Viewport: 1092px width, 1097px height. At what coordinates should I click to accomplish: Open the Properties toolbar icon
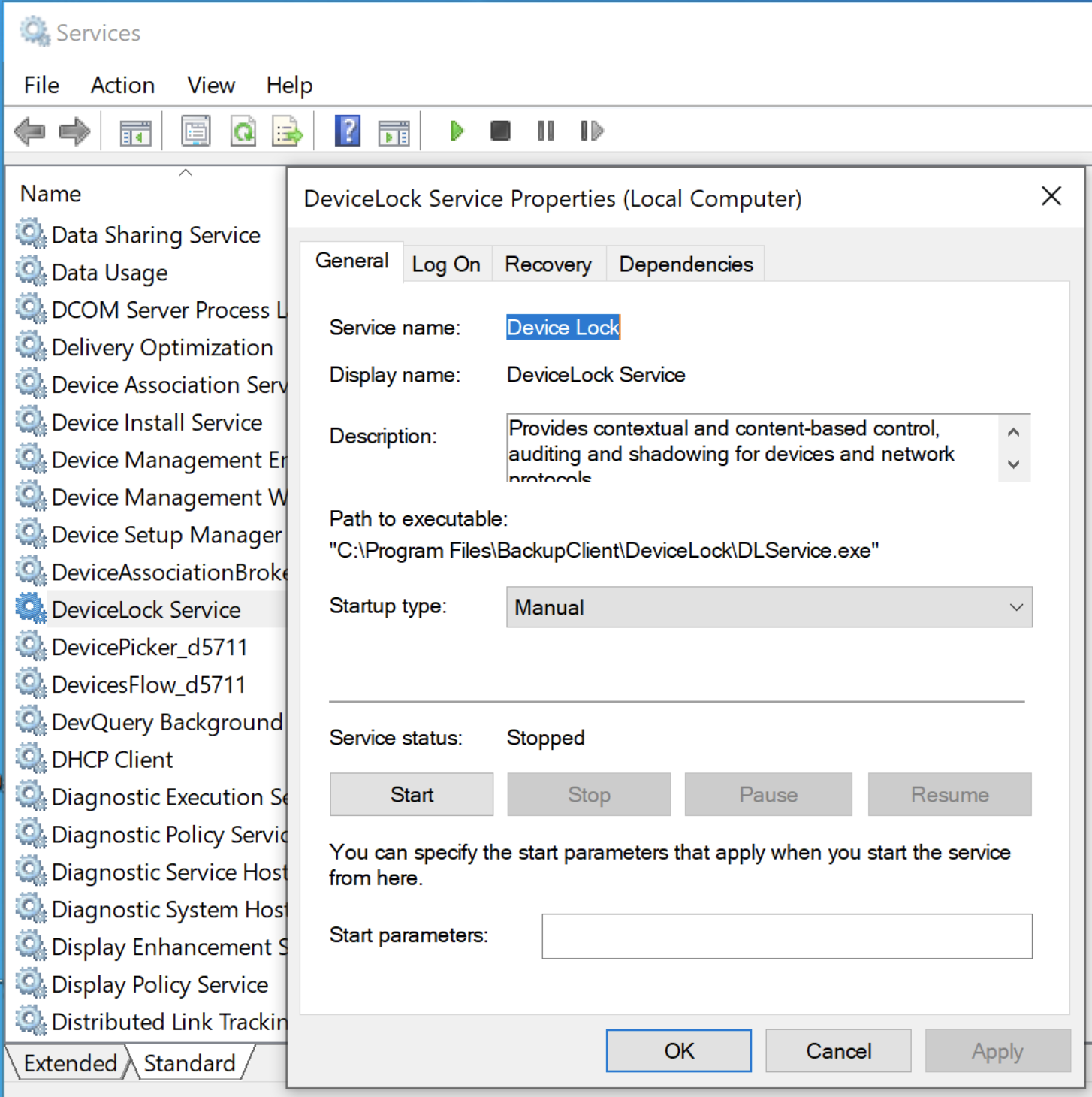tap(196, 131)
